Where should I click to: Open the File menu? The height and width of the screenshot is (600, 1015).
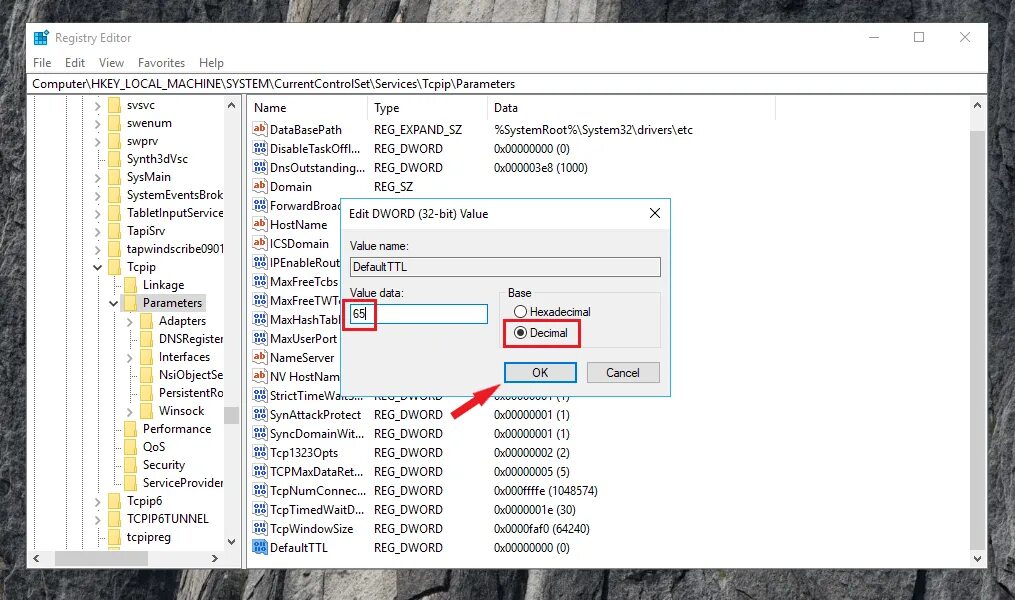[42, 63]
